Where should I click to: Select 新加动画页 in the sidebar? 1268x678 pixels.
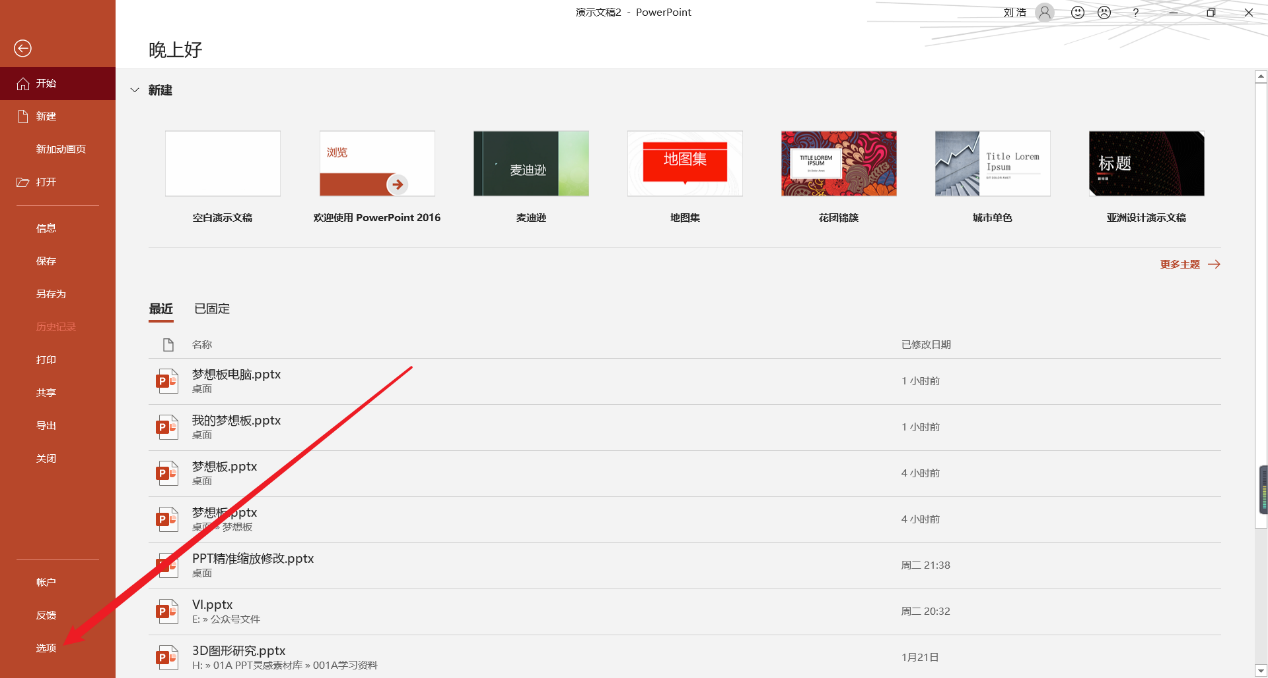58,149
